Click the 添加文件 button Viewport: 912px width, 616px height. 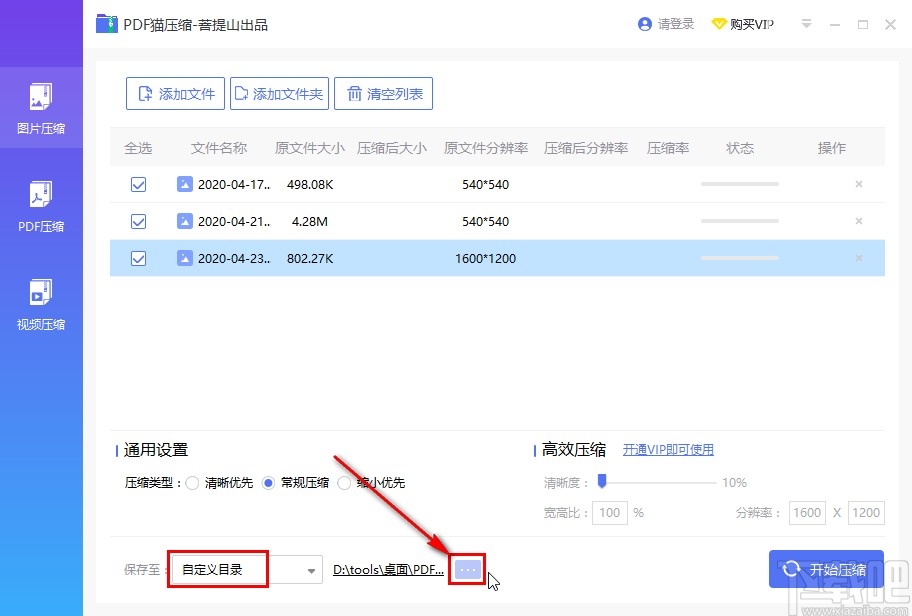pos(175,94)
